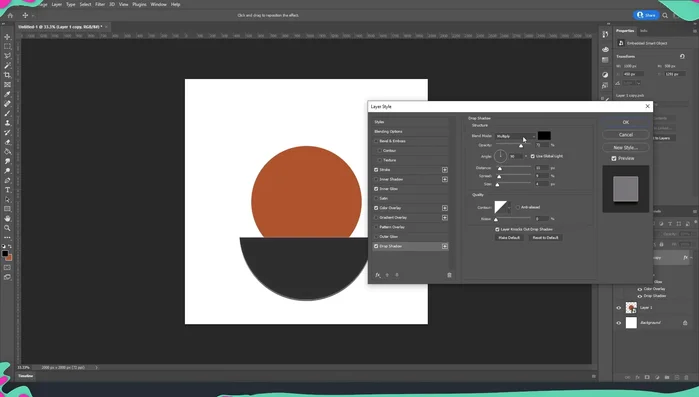Select the Zoom tool
Image resolution: width=699 pixels, height=397 pixels.
pos(7,228)
